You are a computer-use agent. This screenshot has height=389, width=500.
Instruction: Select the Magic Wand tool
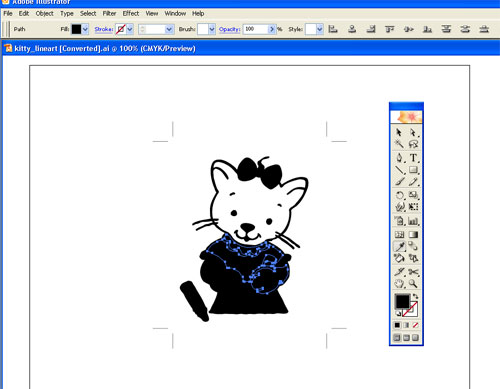coord(399,144)
